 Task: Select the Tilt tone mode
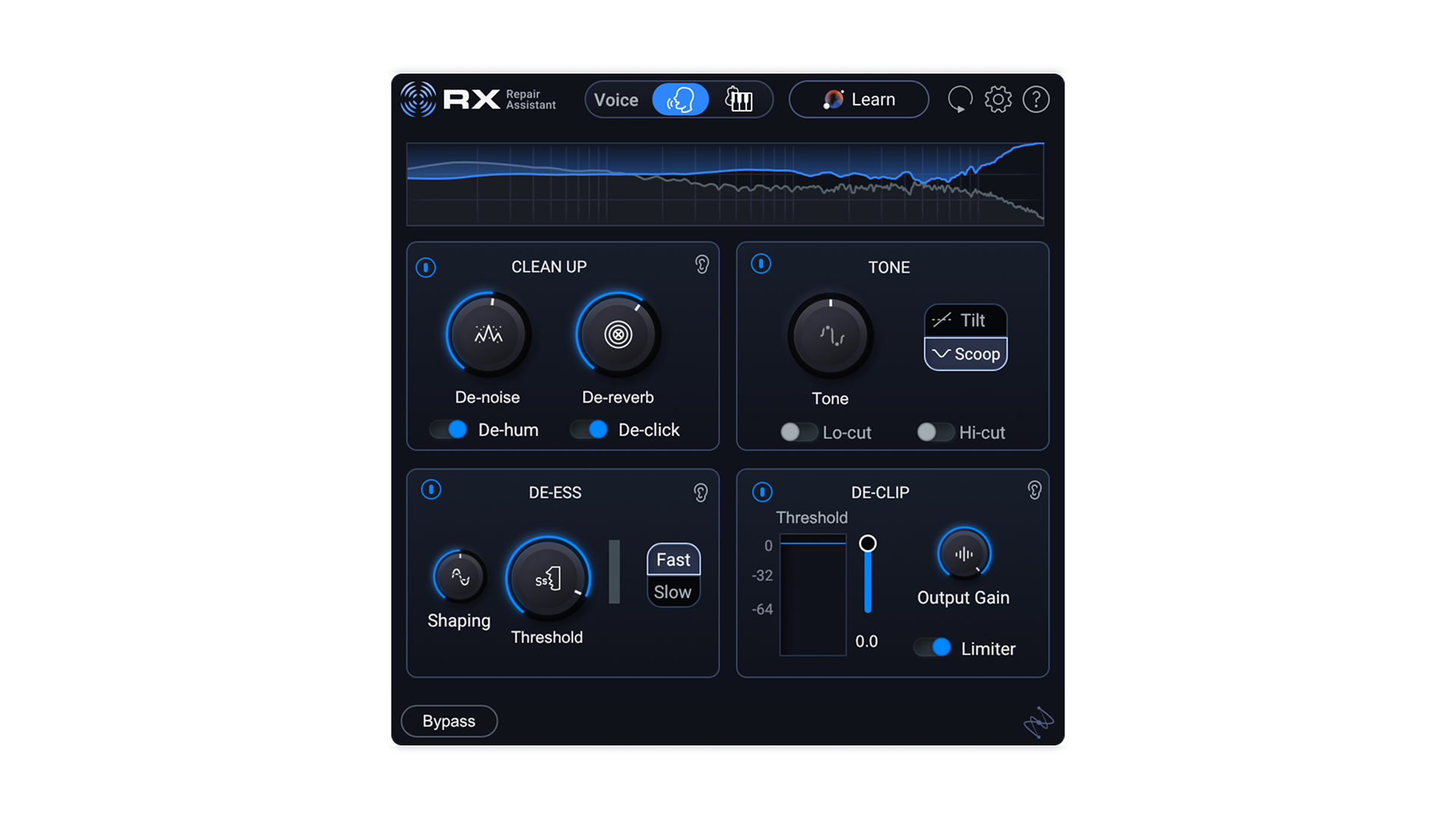pyautogui.click(x=965, y=321)
